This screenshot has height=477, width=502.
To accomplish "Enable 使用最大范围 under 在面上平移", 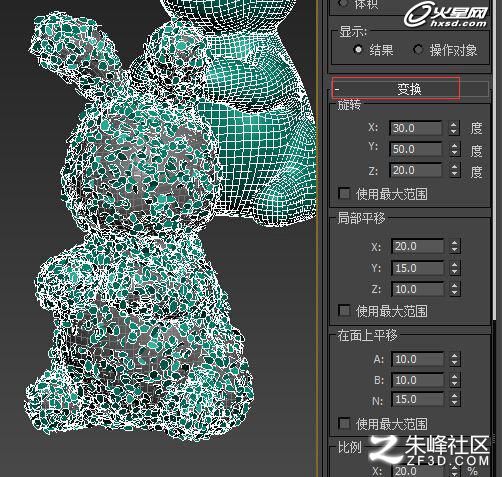I will pos(344,424).
